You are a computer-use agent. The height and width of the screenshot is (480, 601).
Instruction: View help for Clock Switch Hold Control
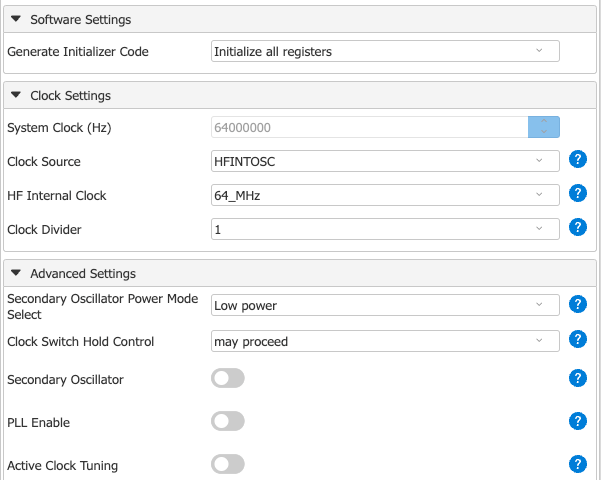pyautogui.click(x=577, y=340)
